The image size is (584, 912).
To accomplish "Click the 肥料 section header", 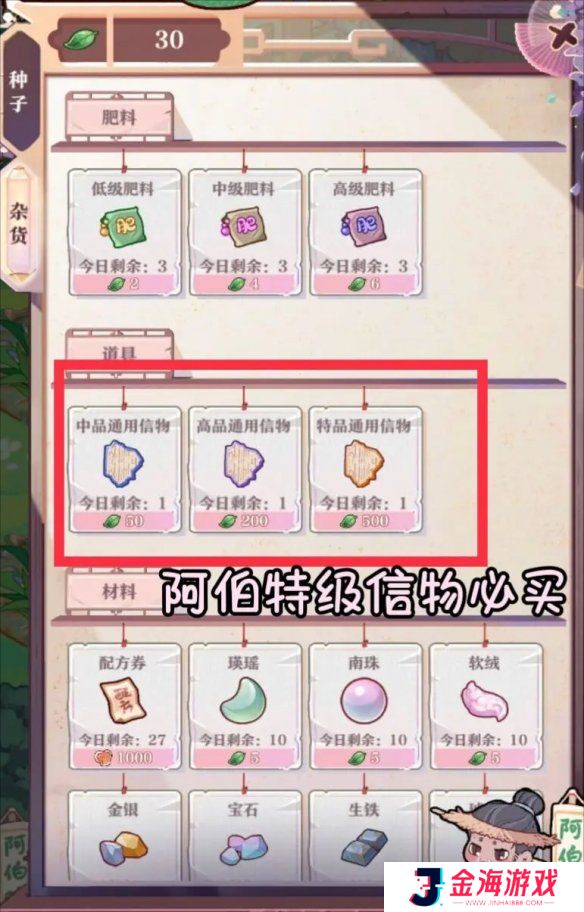I will point(119,117).
